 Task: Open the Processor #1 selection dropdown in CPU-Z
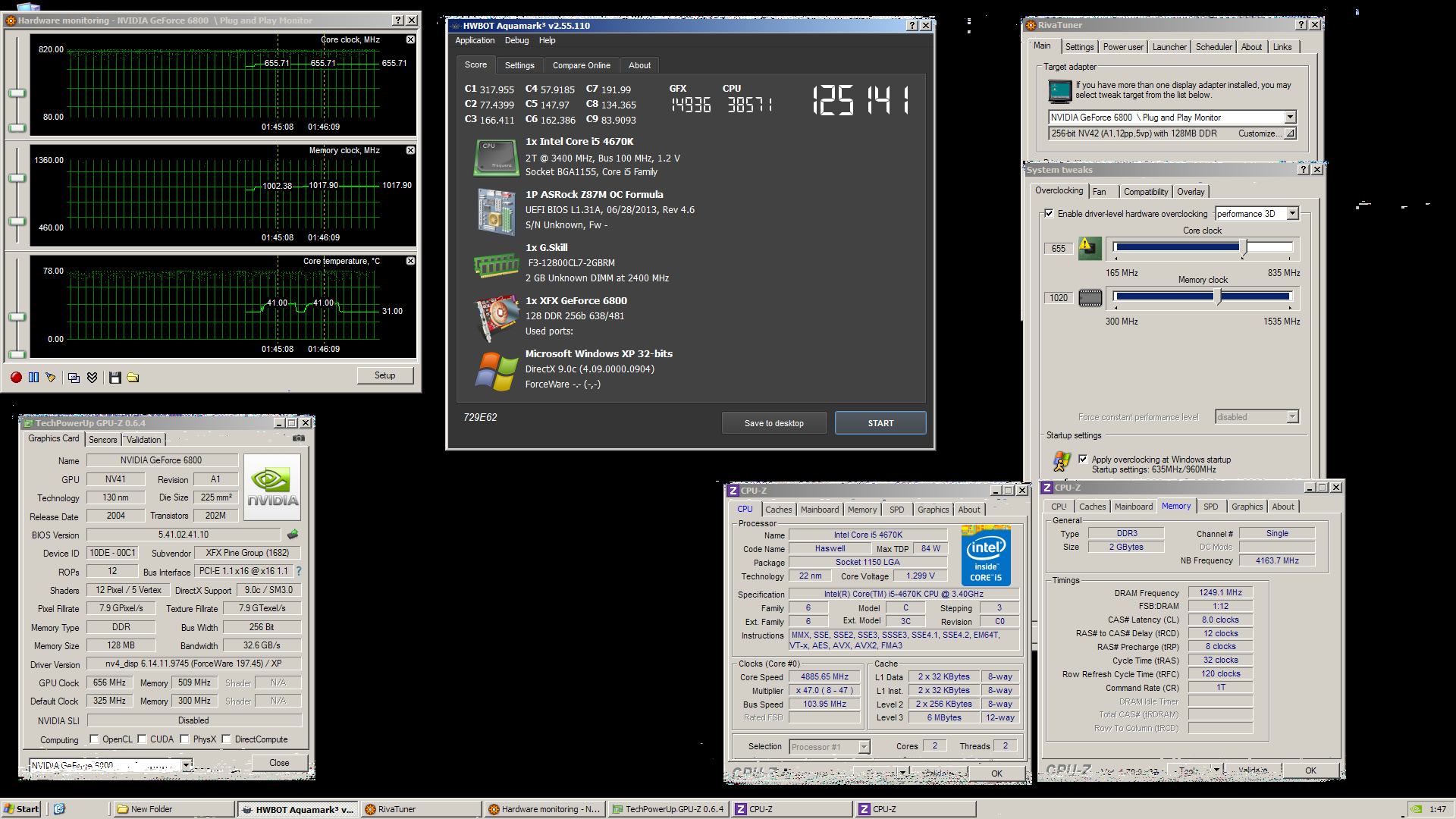click(x=864, y=747)
